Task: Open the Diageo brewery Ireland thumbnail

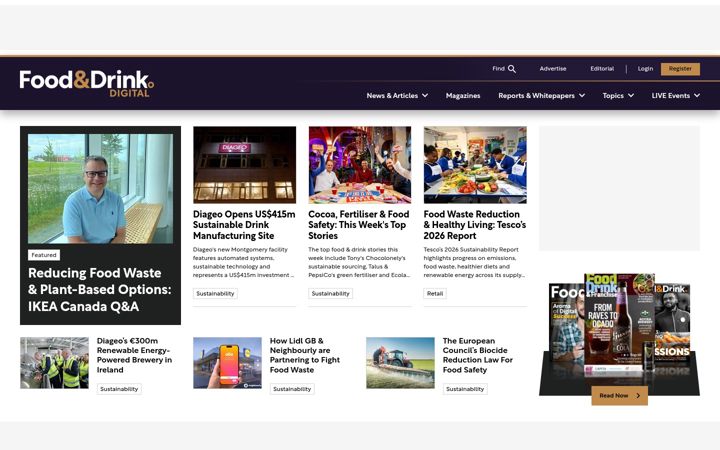Action: pos(54,363)
